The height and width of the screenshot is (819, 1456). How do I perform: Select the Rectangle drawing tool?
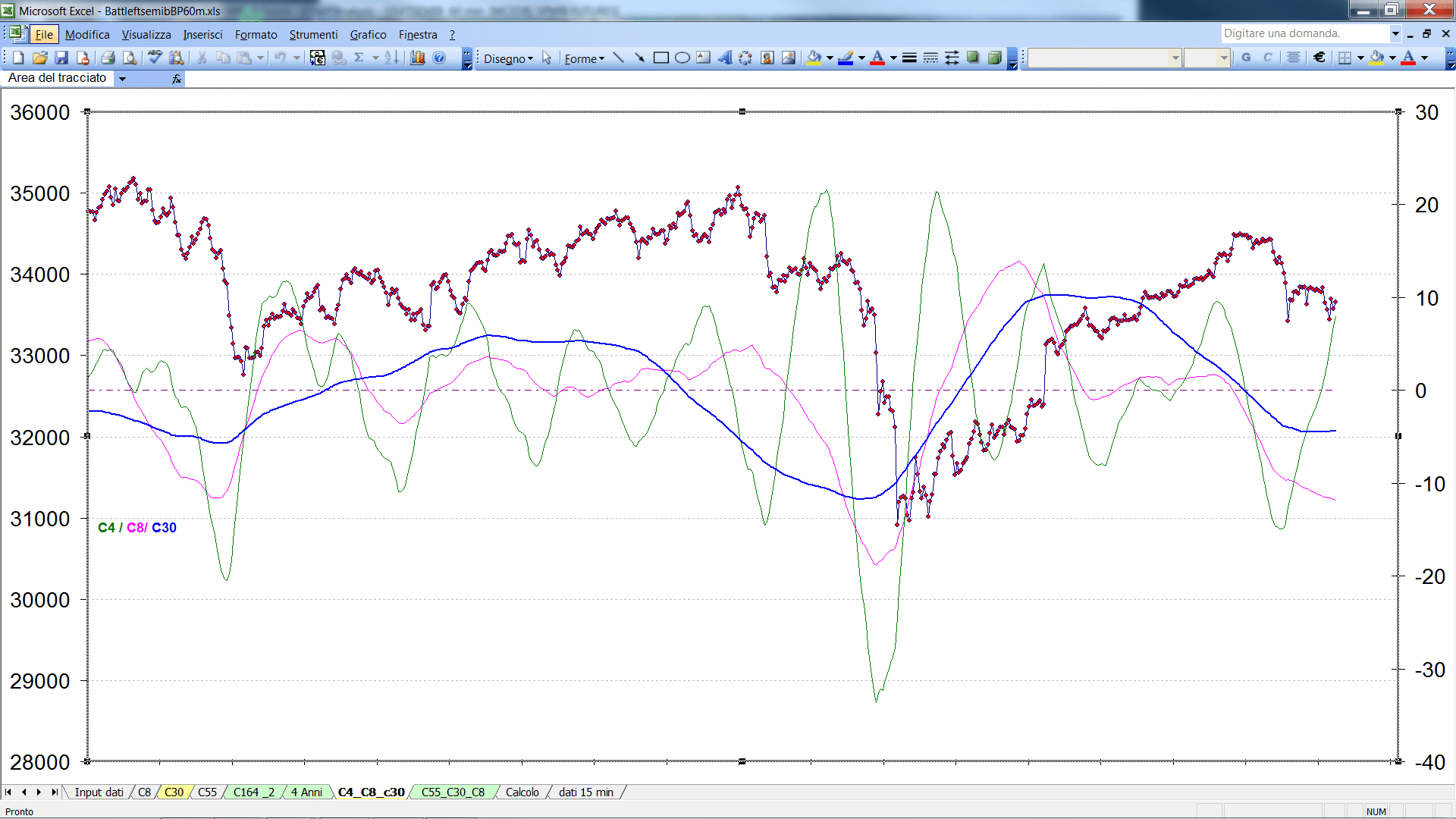click(661, 58)
